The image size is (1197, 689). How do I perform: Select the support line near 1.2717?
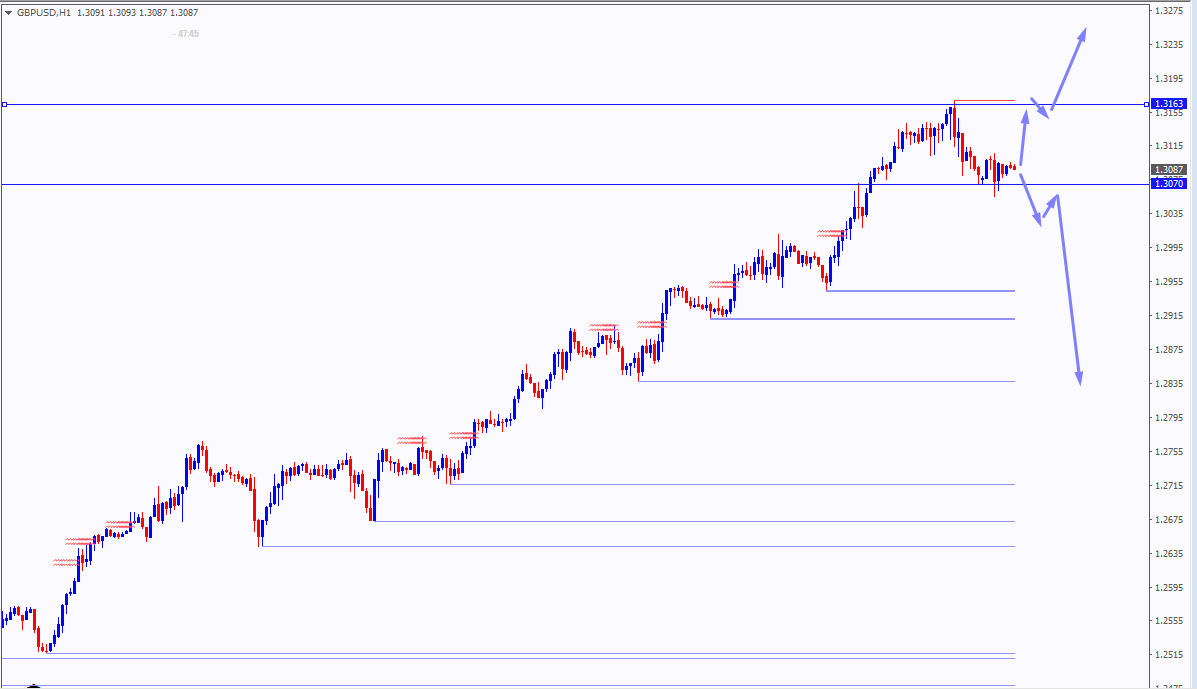[x=733, y=484]
